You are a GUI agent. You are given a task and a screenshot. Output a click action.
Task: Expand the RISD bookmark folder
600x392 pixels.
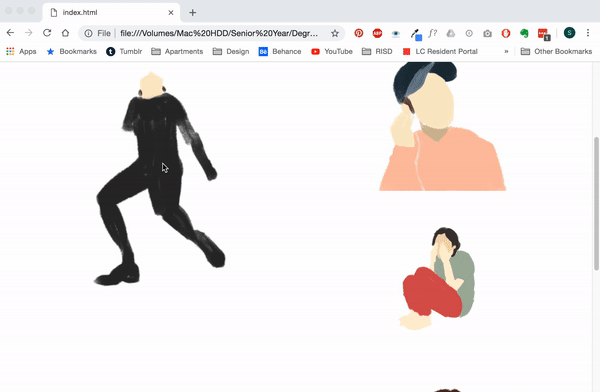pos(377,51)
